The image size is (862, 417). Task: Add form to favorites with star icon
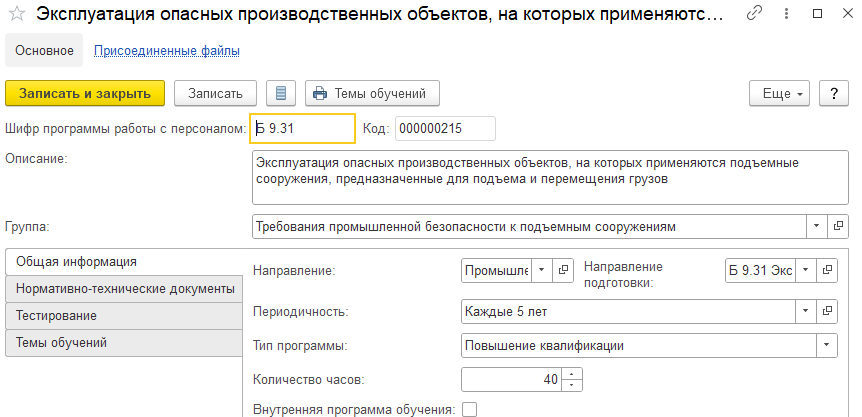(x=17, y=16)
